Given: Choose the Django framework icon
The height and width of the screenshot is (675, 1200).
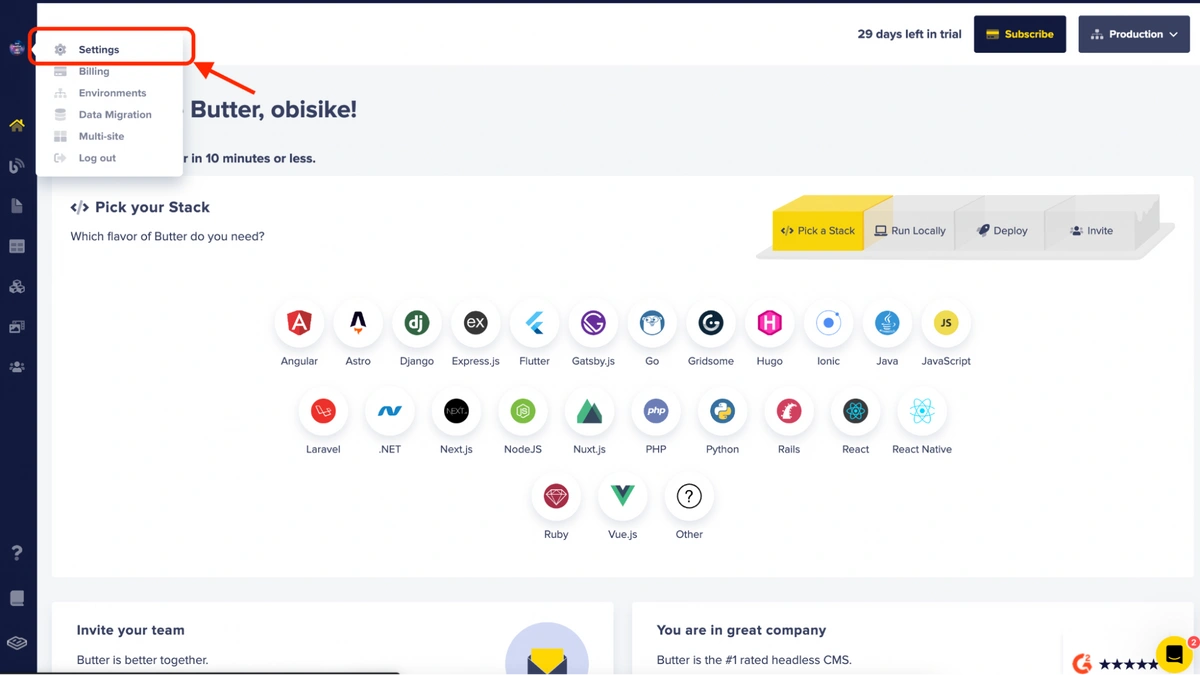Looking at the screenshot, I should 416,323.
